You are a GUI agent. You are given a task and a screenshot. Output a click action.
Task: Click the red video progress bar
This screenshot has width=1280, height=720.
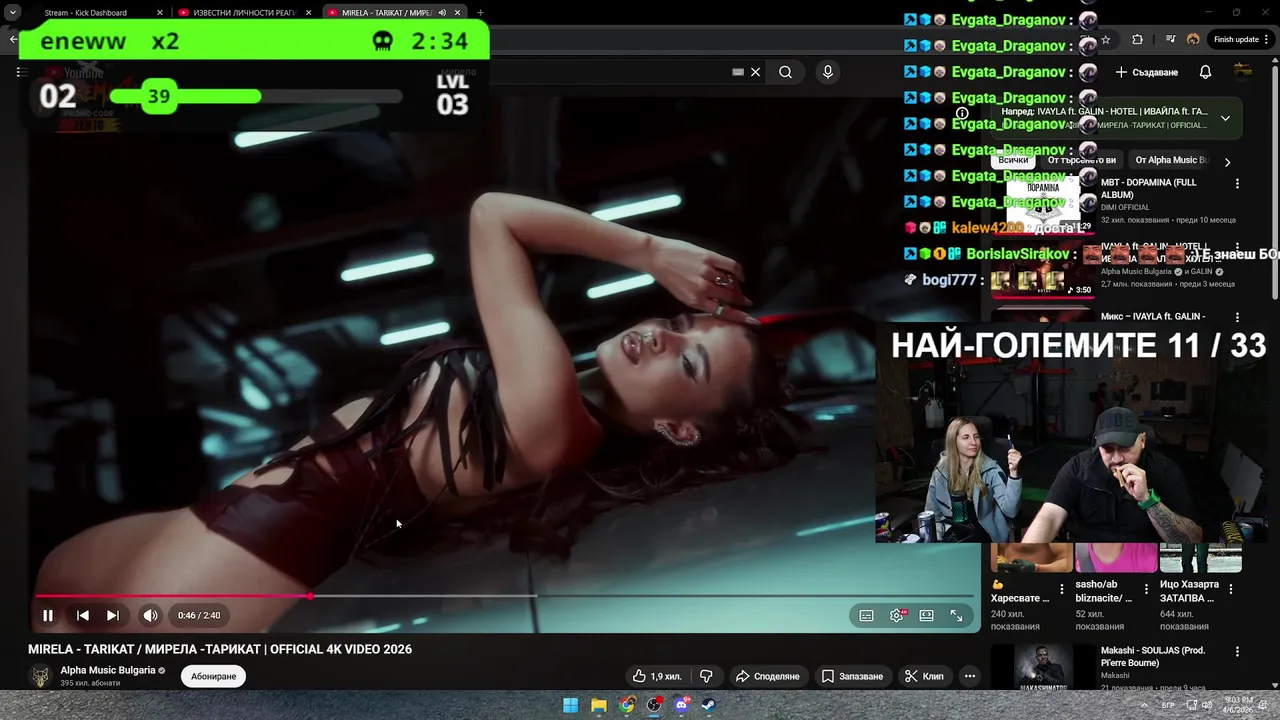point(172,596)
